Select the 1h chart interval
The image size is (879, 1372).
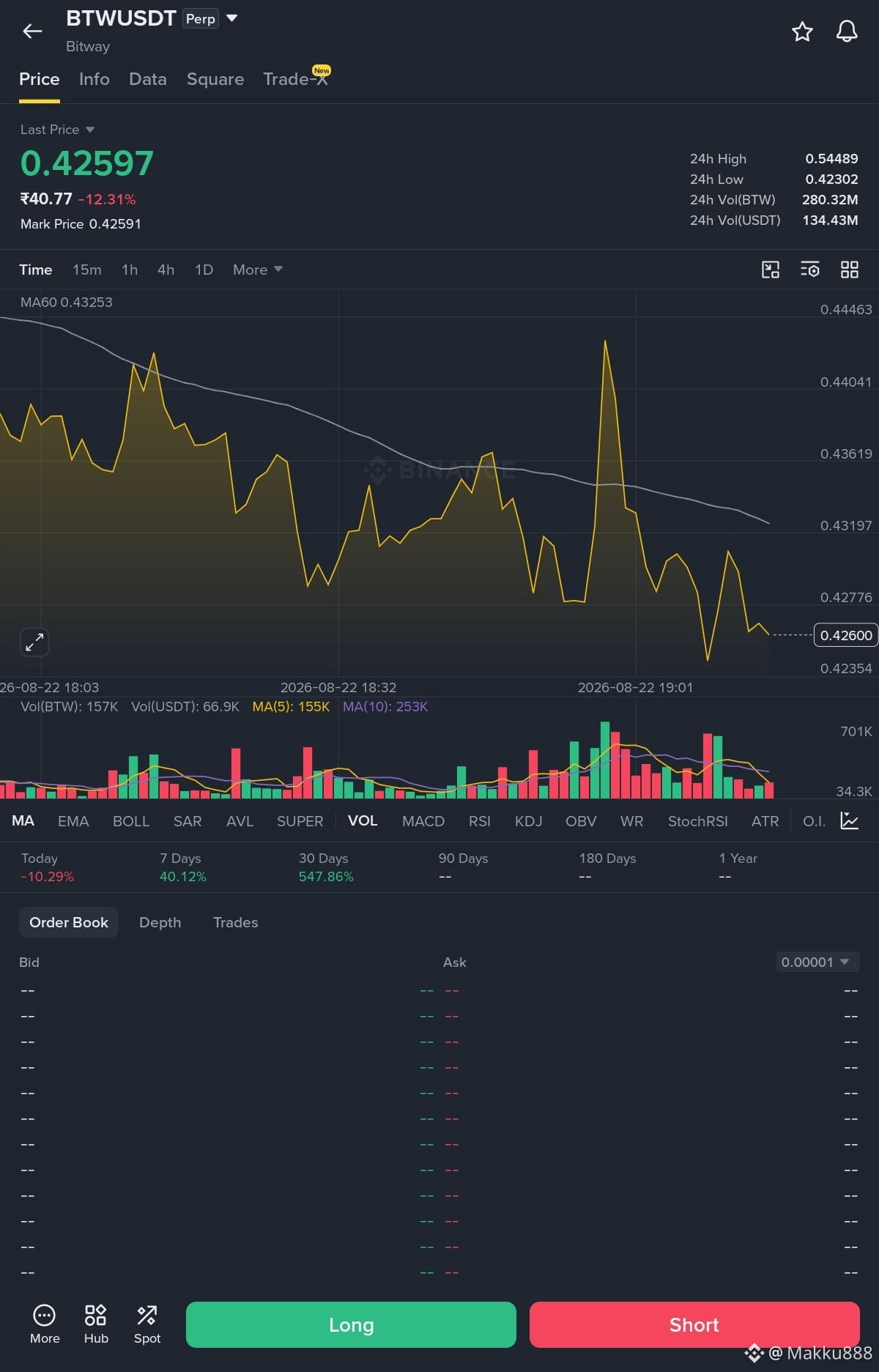pyautogui.click(x=130, y=270)
